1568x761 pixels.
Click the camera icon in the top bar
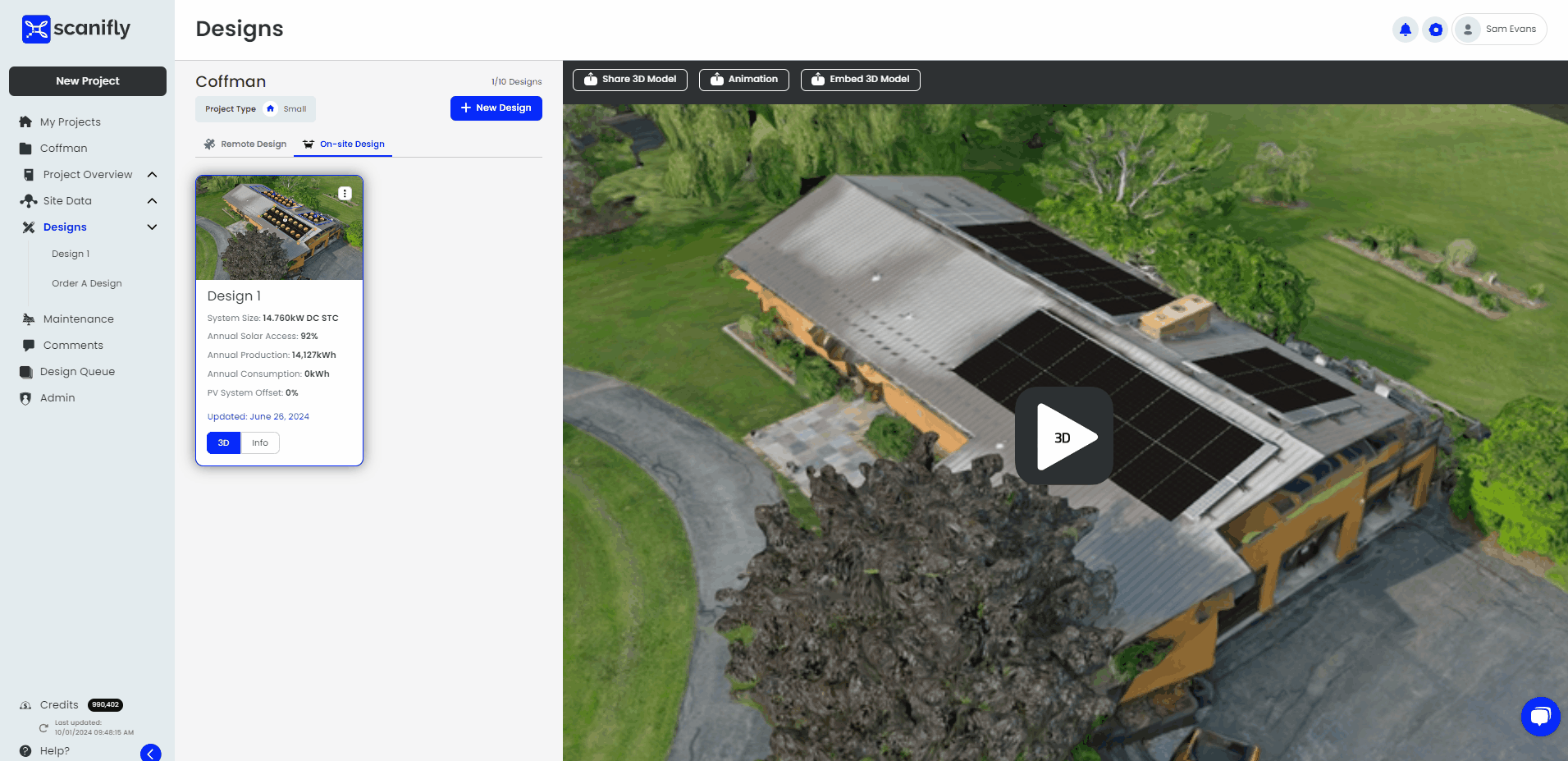point(1435,29)
